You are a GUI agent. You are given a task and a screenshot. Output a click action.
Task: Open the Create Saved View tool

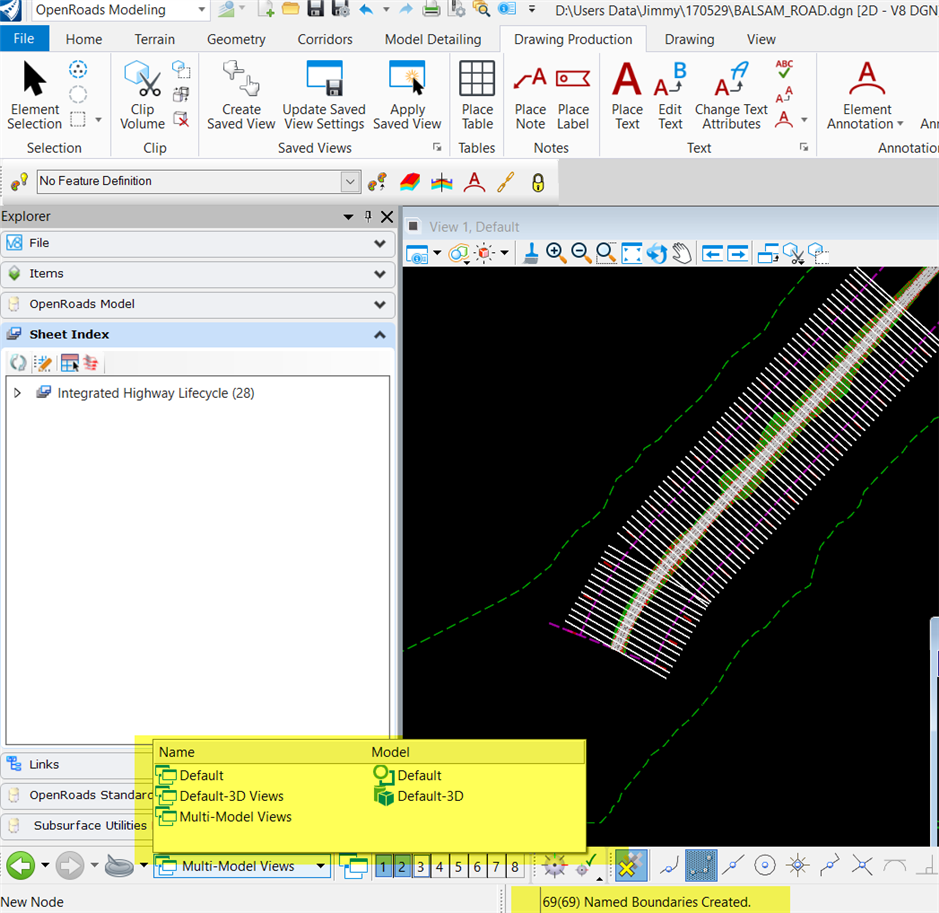[241, 95]
